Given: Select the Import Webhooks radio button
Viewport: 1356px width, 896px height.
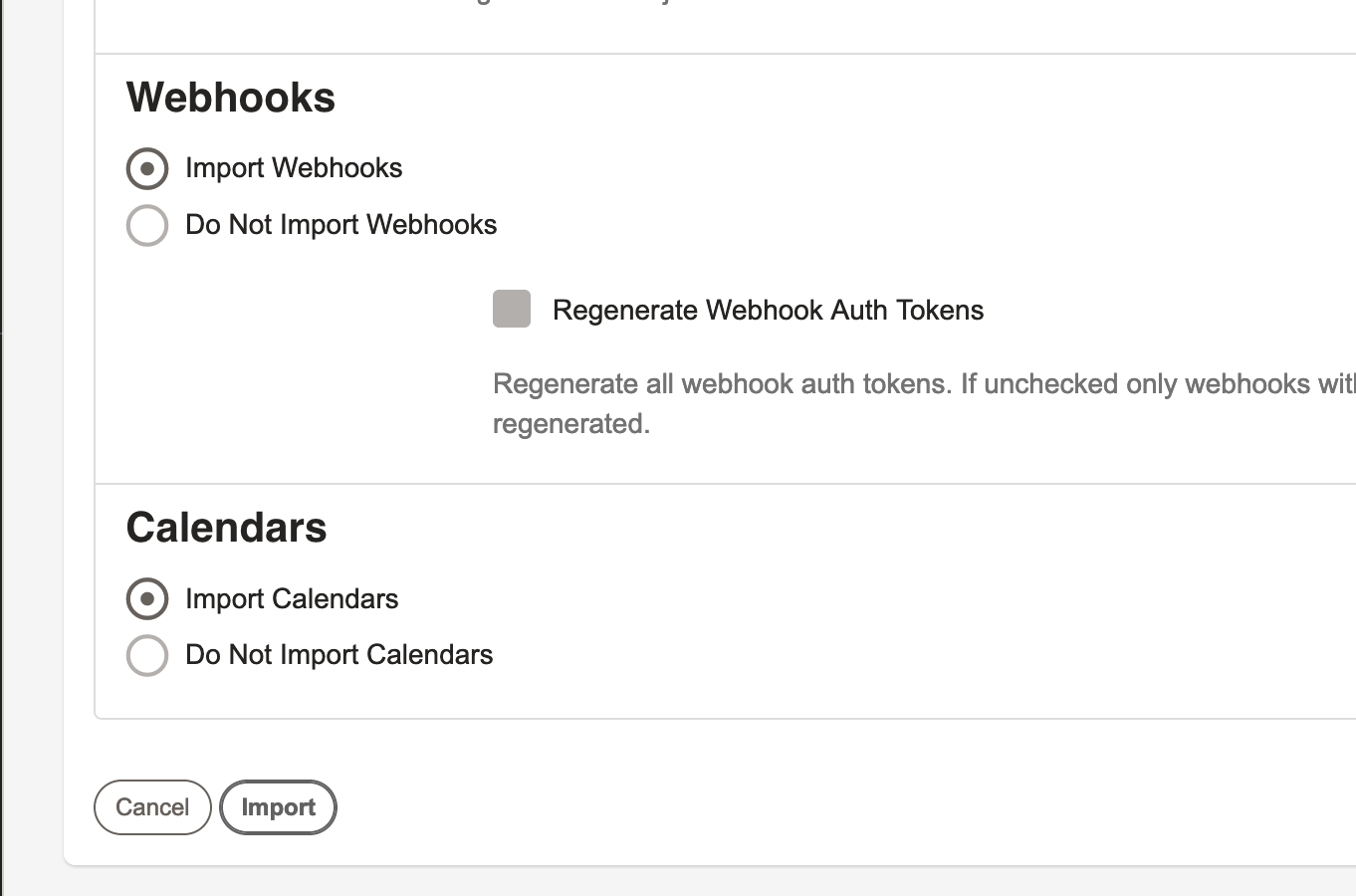Looking at the screenshot, I should [147, 168].
